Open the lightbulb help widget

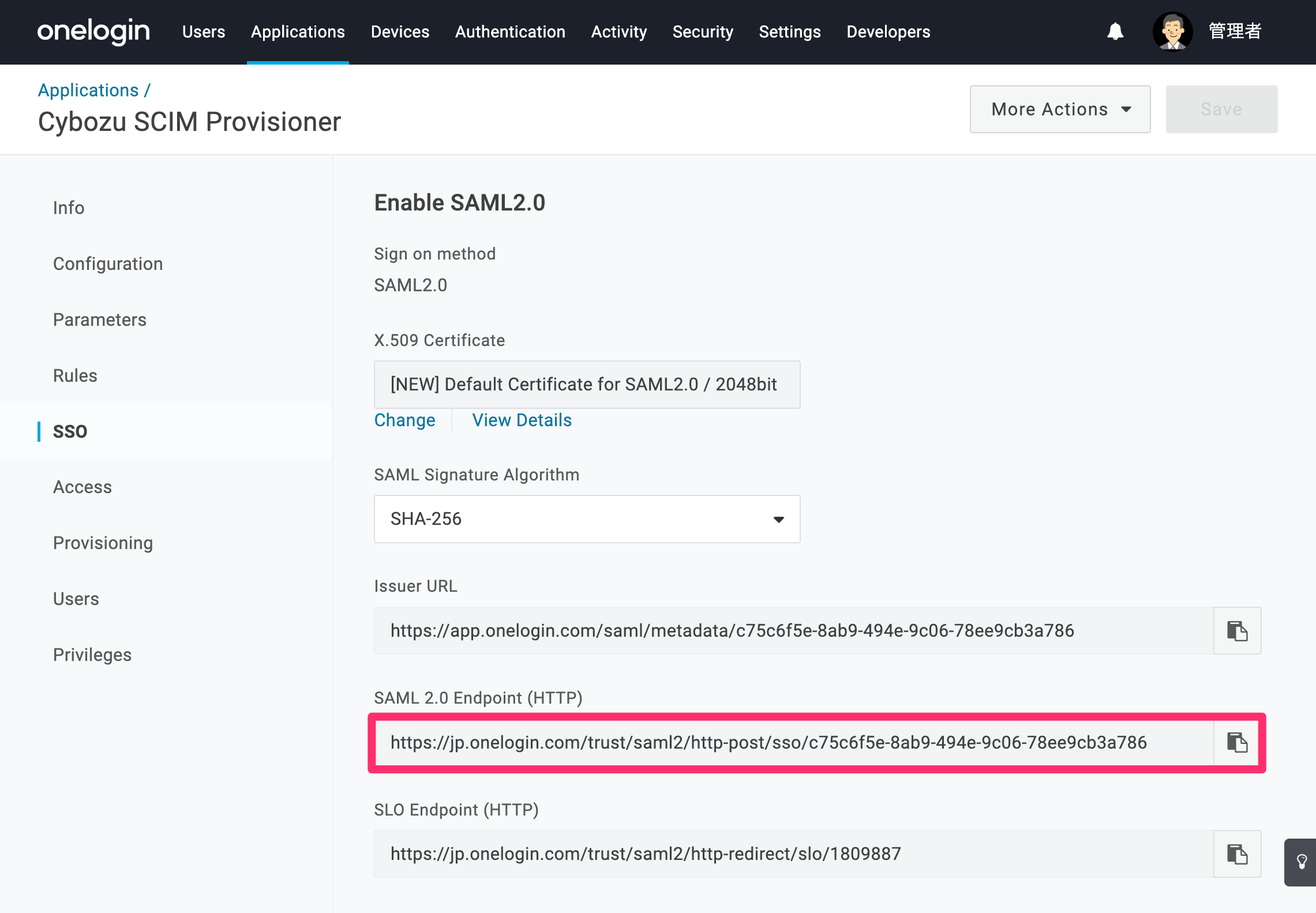(x=1301, y=862)
